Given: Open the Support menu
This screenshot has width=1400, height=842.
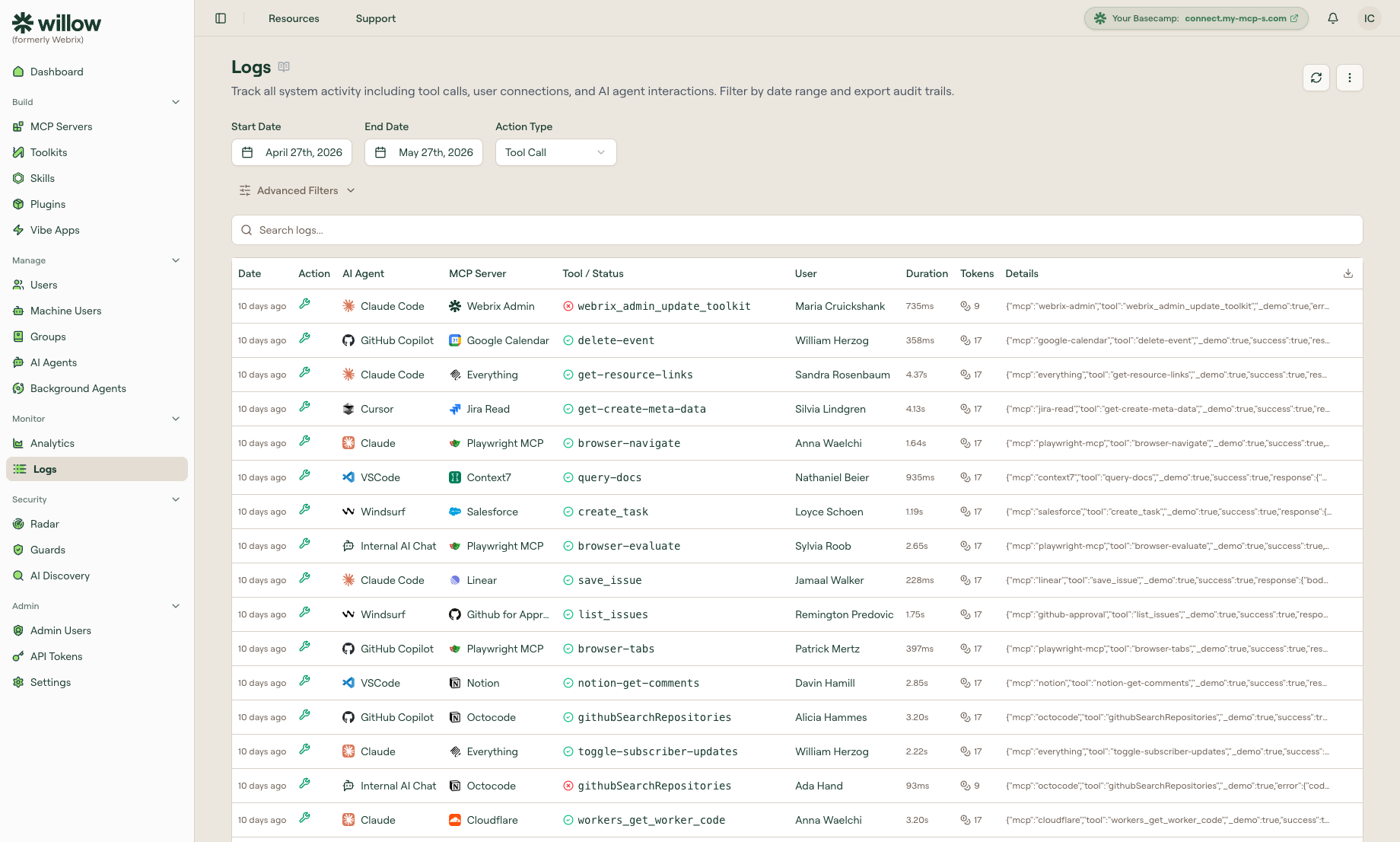Looking at the screenshot, I should (376, 18).
